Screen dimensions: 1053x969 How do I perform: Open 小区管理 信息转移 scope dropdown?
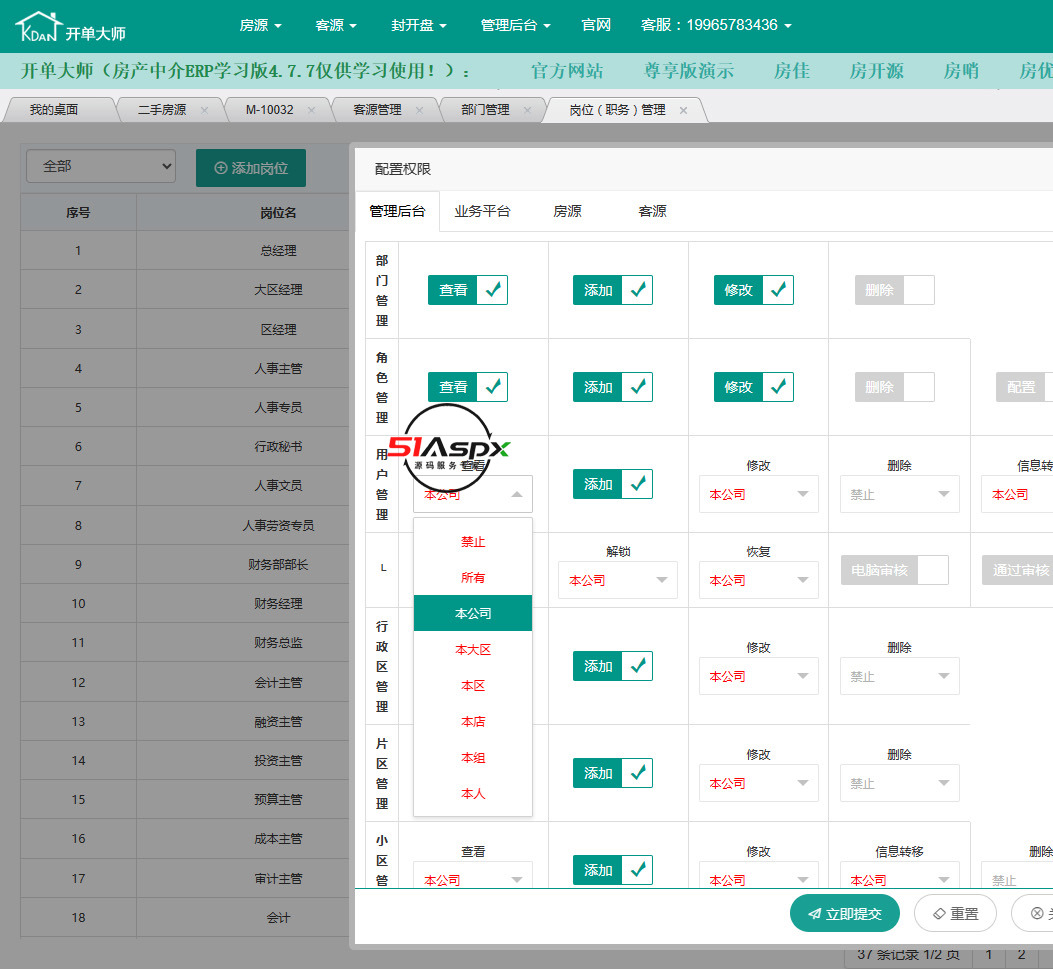click(x=899, y=874)
